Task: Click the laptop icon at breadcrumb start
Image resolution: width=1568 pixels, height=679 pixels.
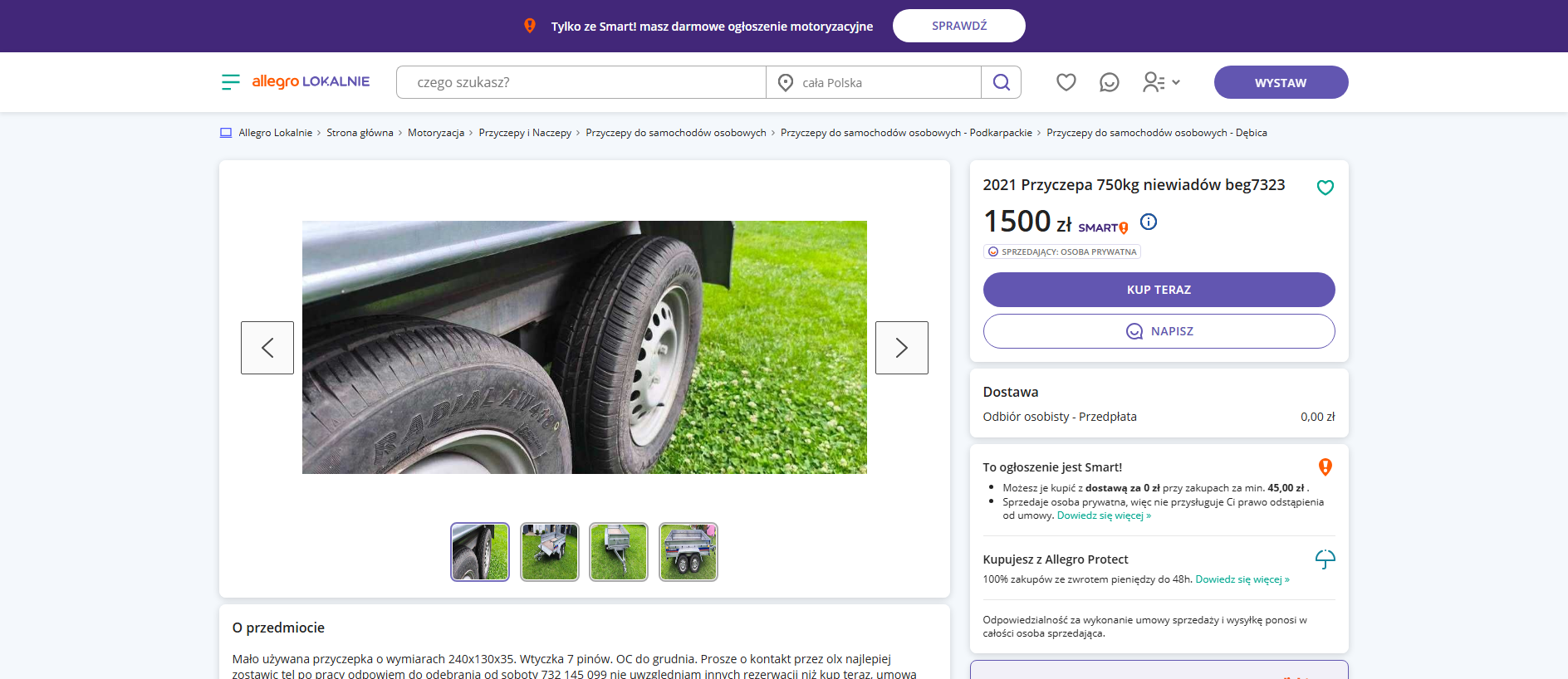Action: click(226, 133)
